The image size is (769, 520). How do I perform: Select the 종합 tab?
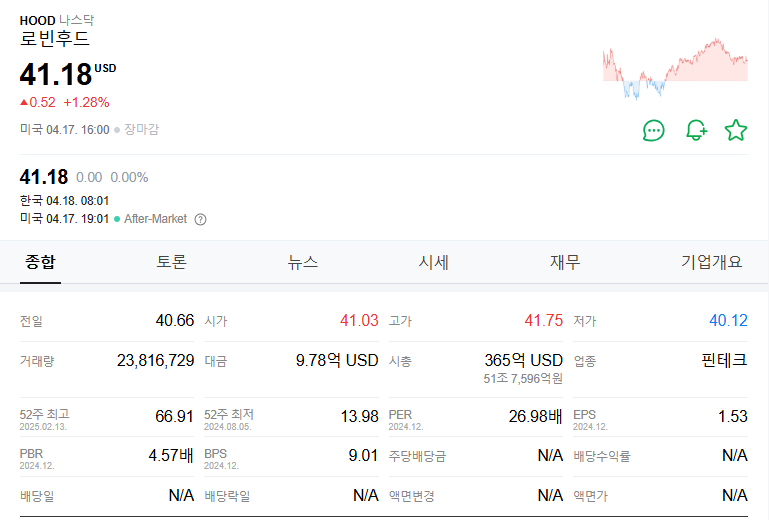(x=40, y=262)
